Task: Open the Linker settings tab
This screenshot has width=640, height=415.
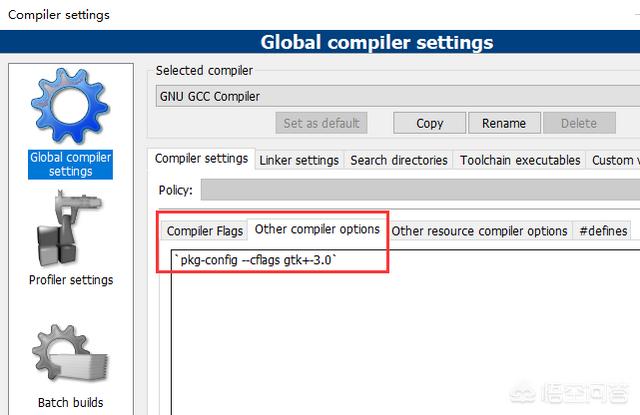Action: coord(299,160)
